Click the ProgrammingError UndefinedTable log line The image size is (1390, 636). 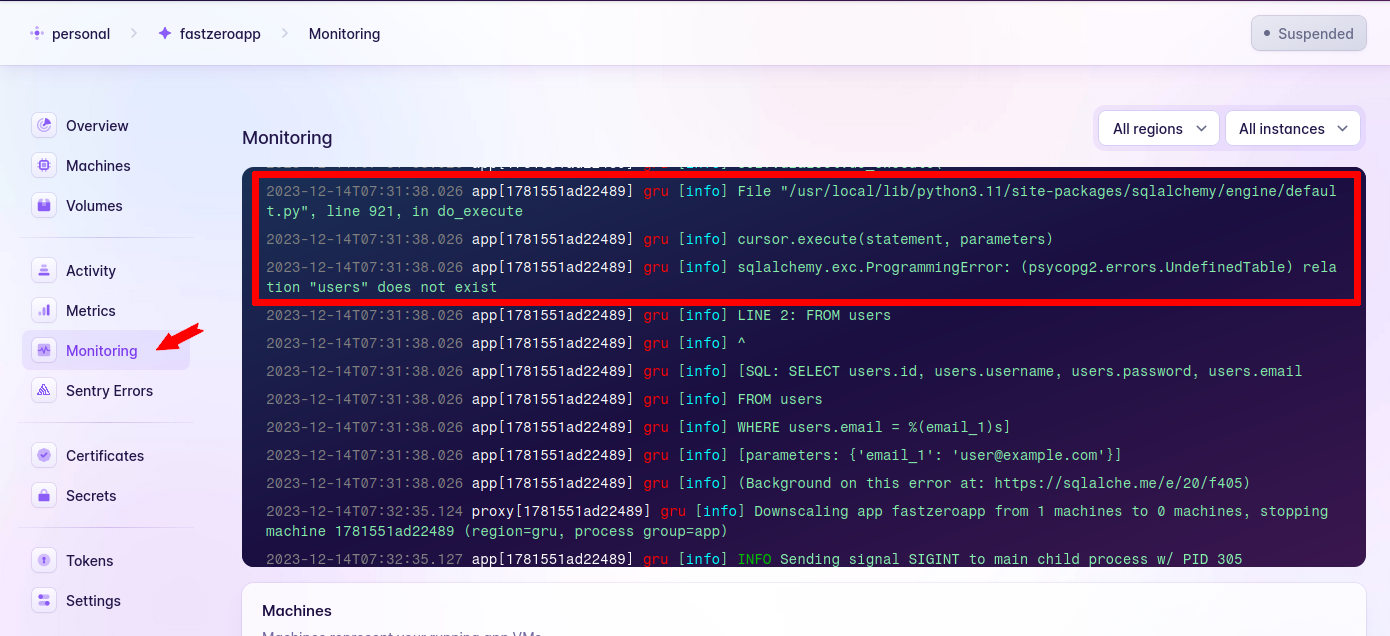click(801, 277)
